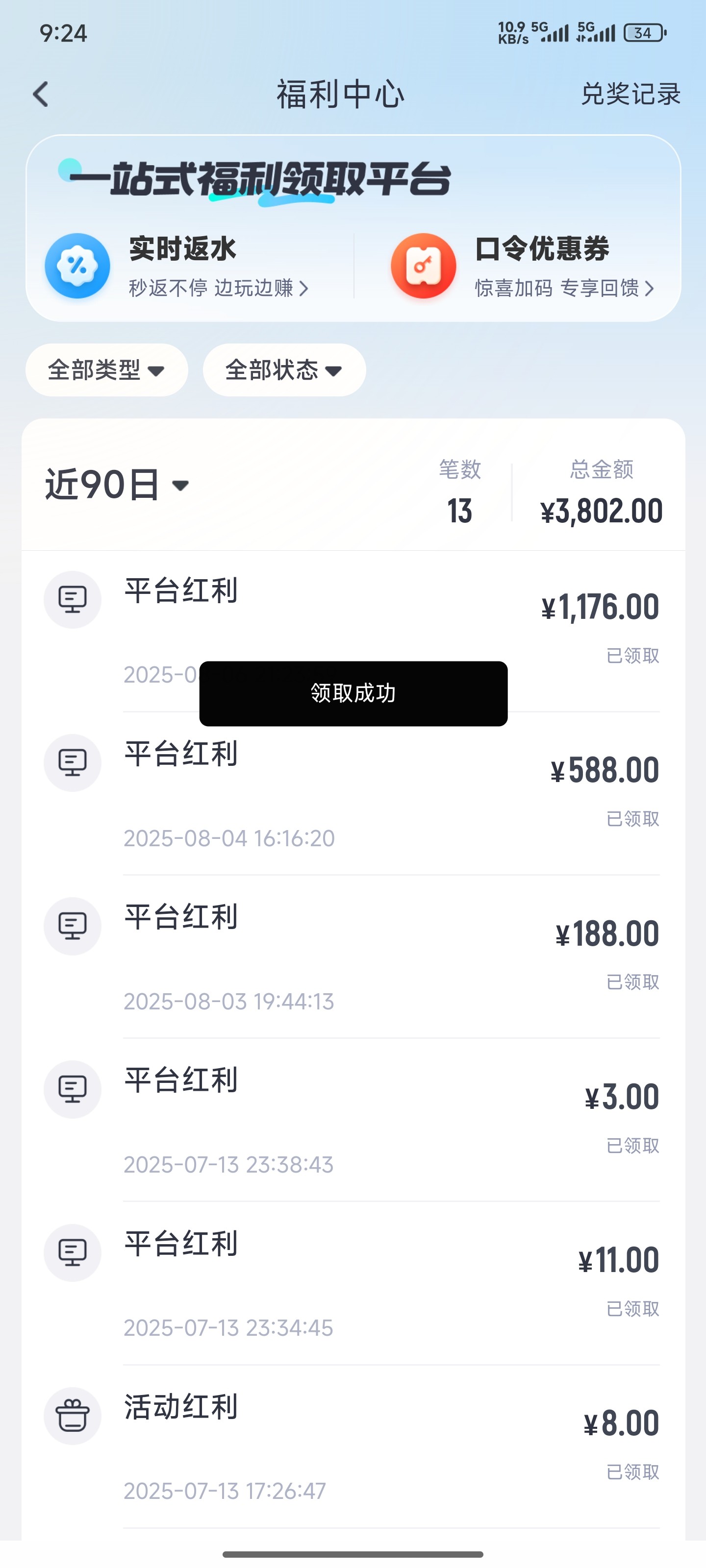This screenshot has height=1568, width=706.
Task: Tap the home gesture bar
Action: (x=353, y=1554)
